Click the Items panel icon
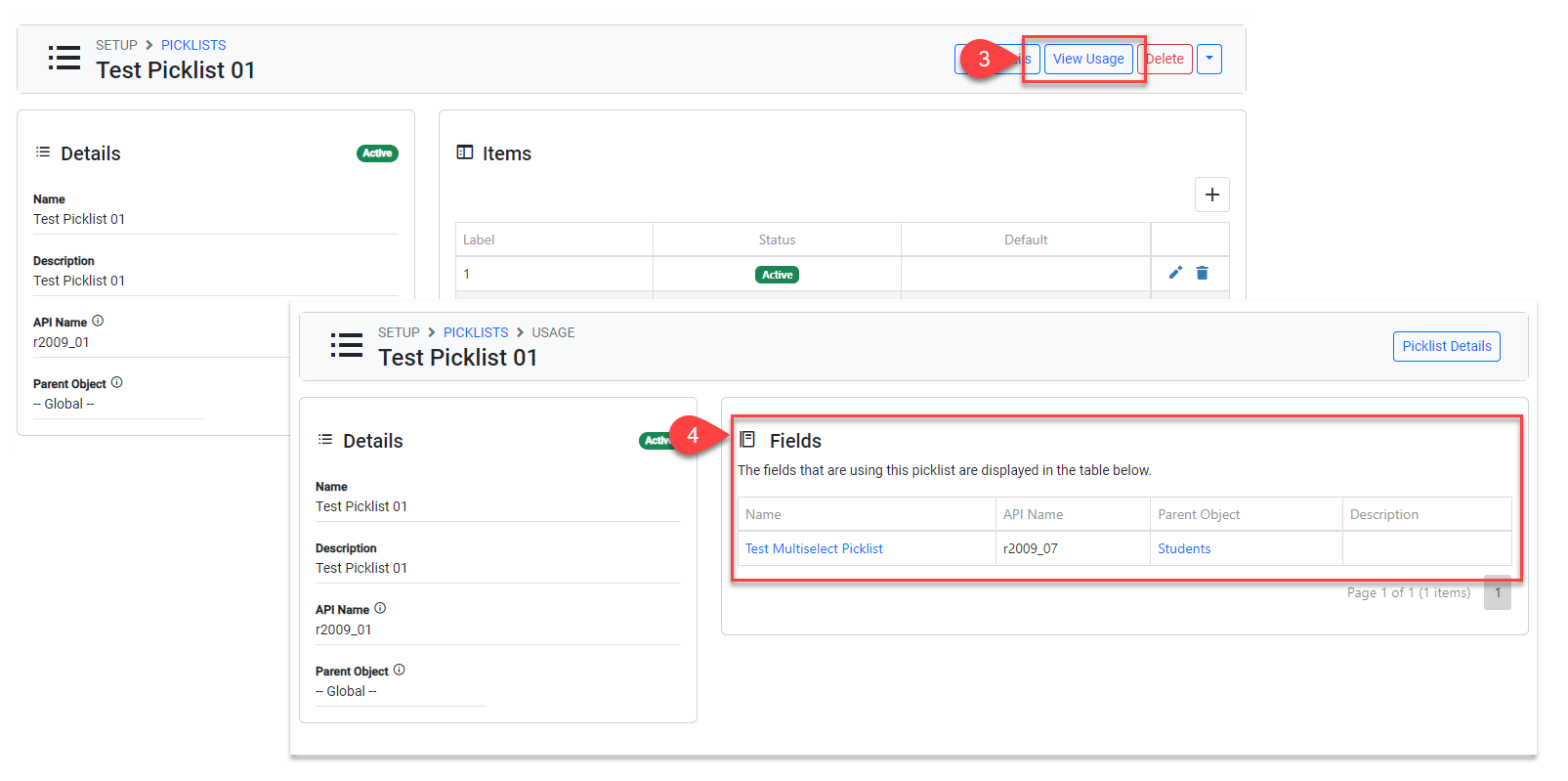 pos(465,152)
